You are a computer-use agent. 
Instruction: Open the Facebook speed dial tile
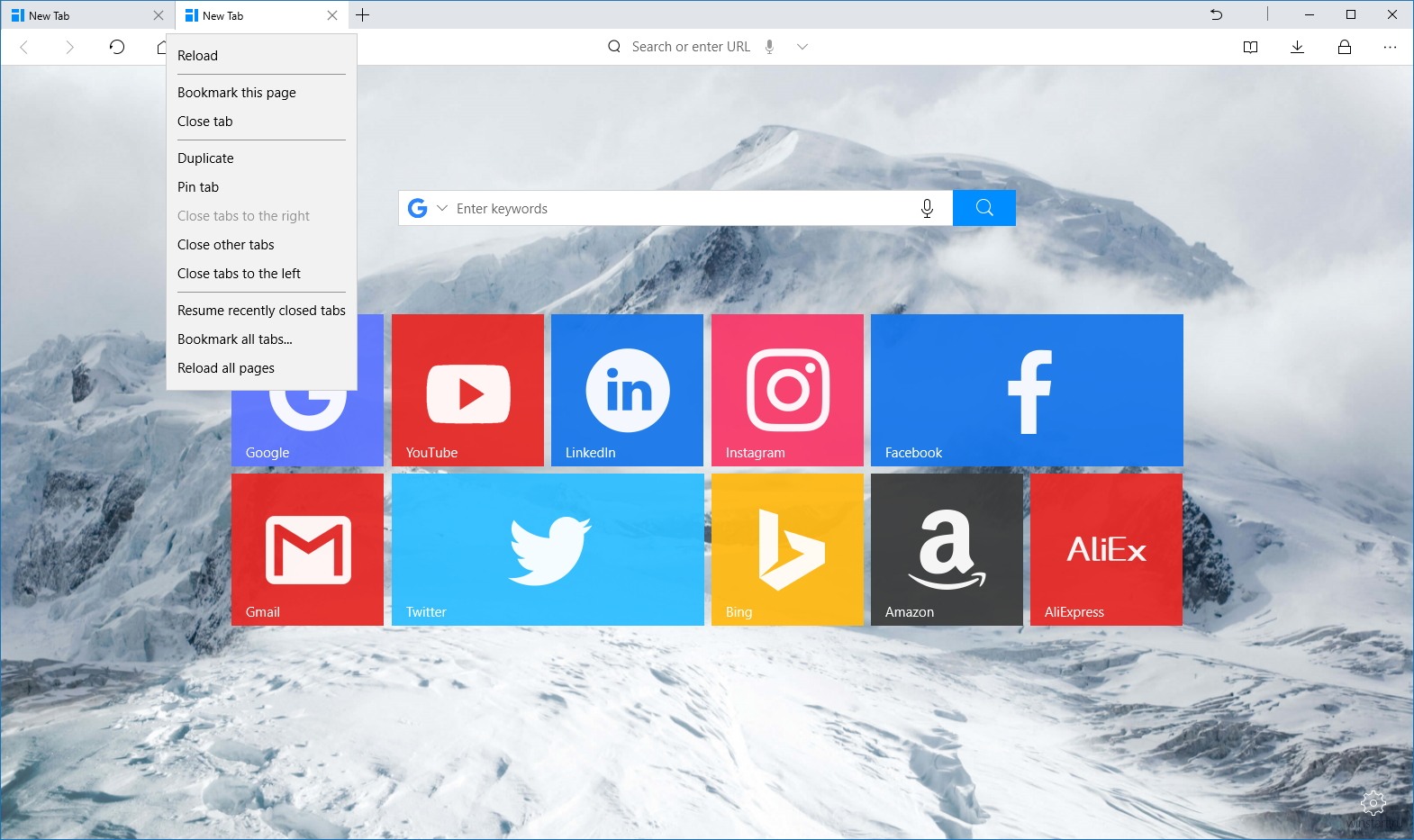click(1027, 390)
